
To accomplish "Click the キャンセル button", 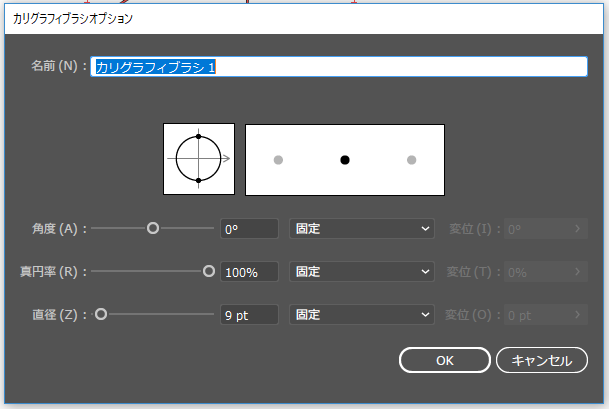I will 542,360.
